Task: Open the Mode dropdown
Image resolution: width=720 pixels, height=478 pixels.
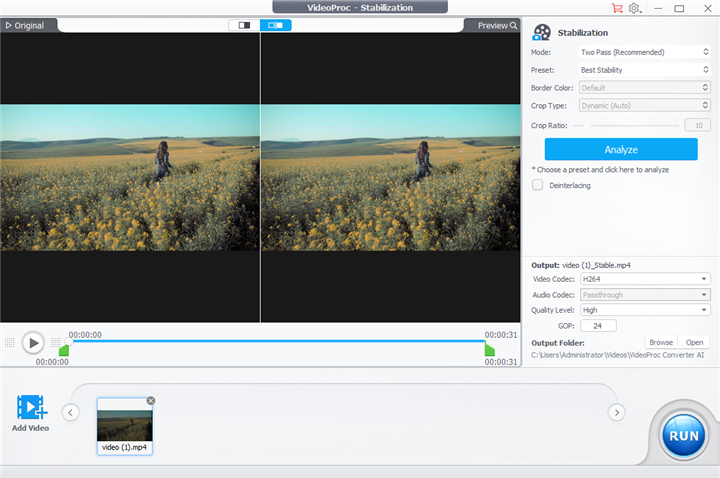Action: pyautogui.click(x=644, y=52)
